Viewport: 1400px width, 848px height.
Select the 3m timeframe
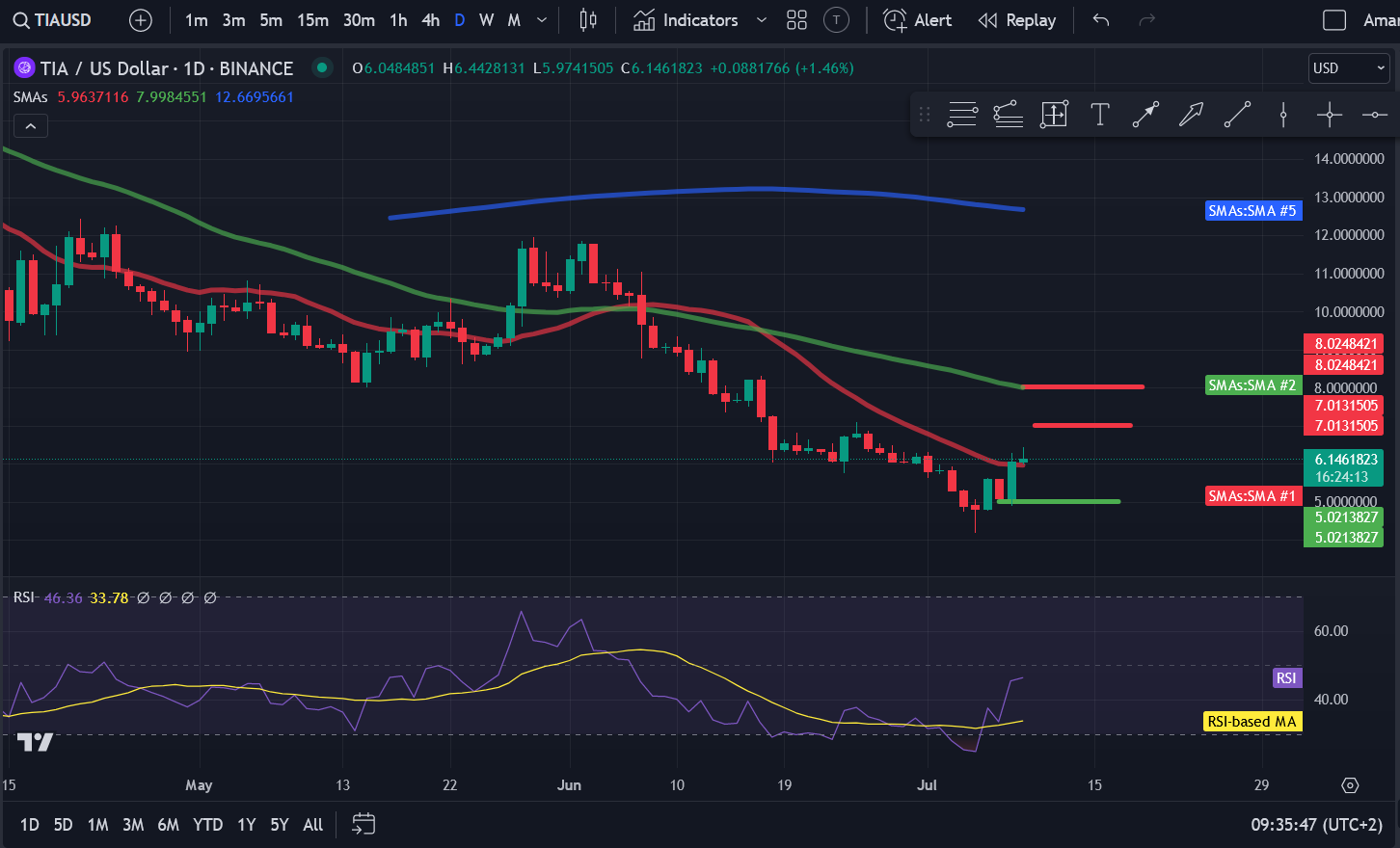point(233,20)
